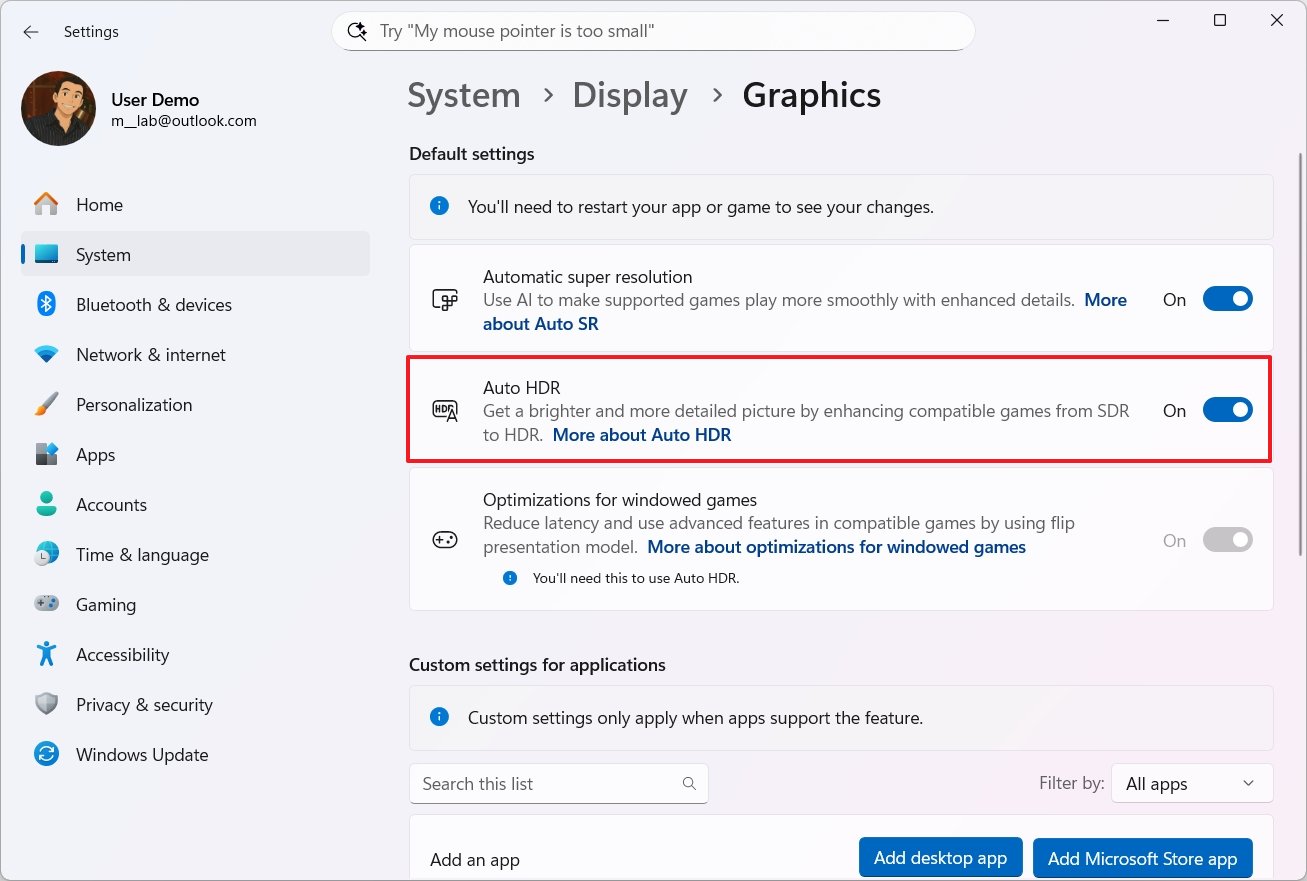Go to Gaming settings
Viewport: 1307px width, 881px height.
195,605
